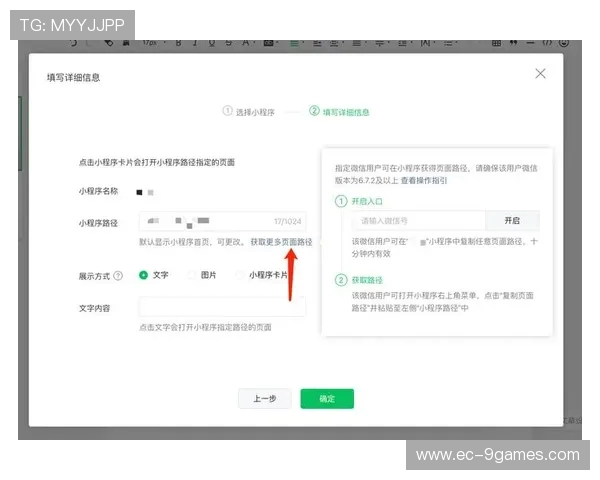
Task: Select the 文字 display option
Action: tap(153, 275)
